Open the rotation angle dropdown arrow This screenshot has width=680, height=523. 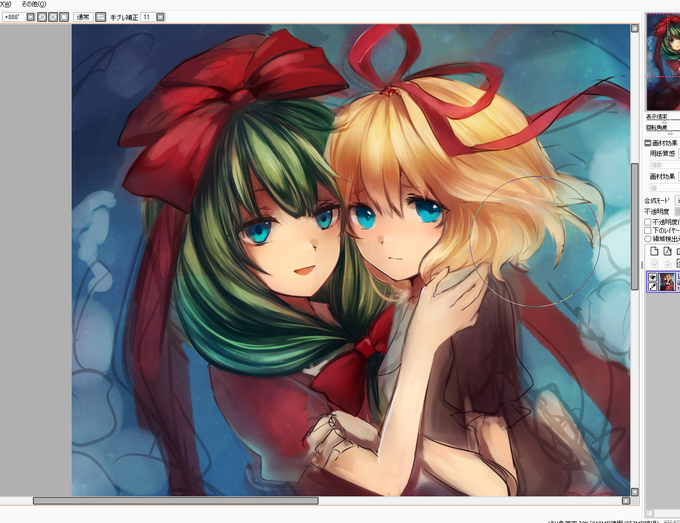(30, 17)
